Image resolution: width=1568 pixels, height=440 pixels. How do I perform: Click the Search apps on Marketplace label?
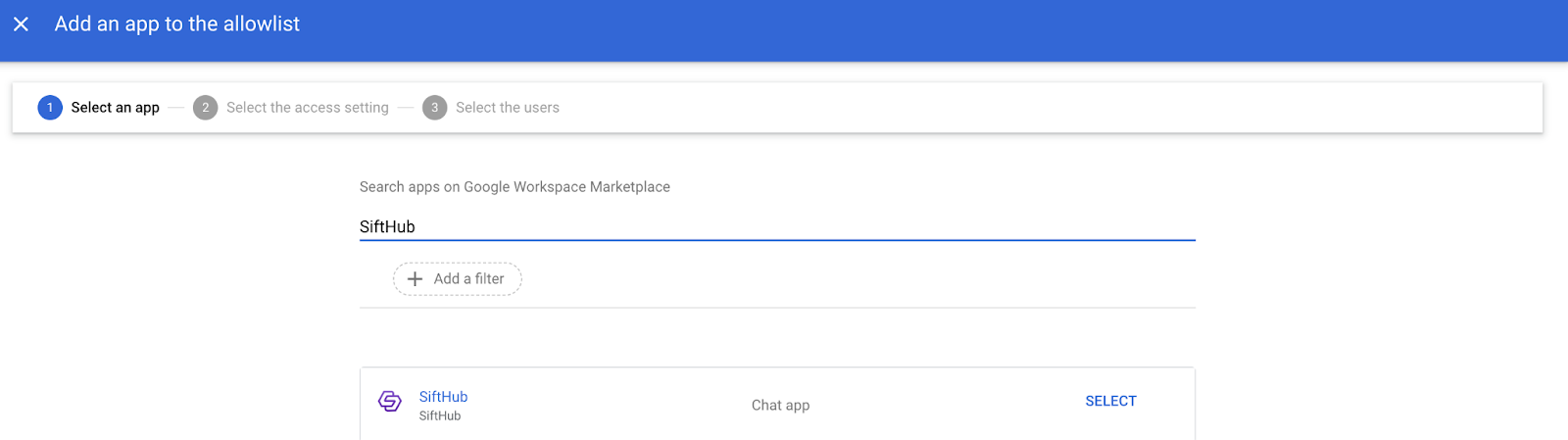coord(514,187)
